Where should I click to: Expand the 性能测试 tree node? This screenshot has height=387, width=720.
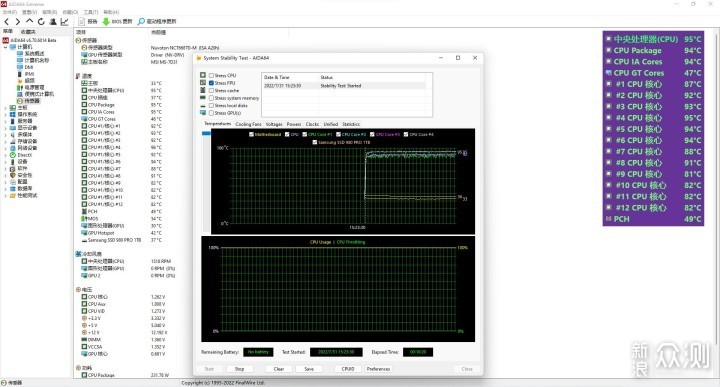pos(6,195)
